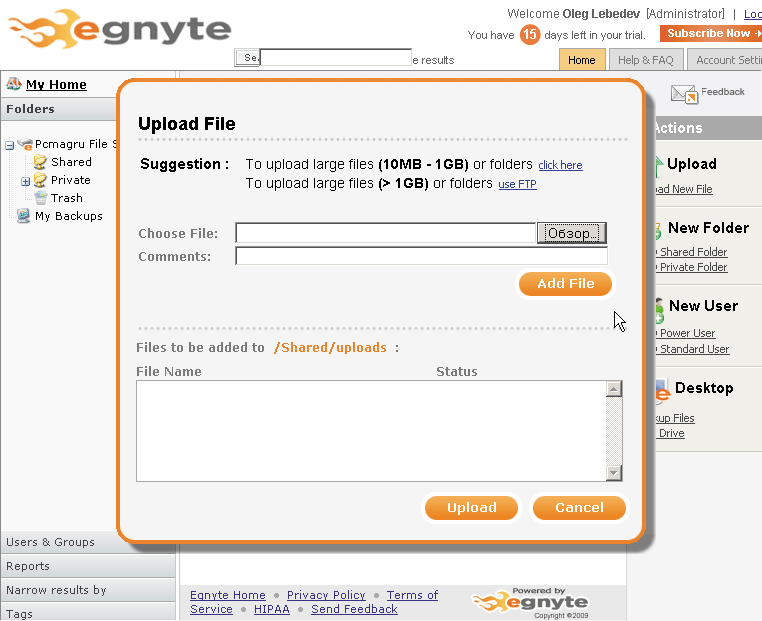Cancel the Upload File dialog

pos(579,508)
